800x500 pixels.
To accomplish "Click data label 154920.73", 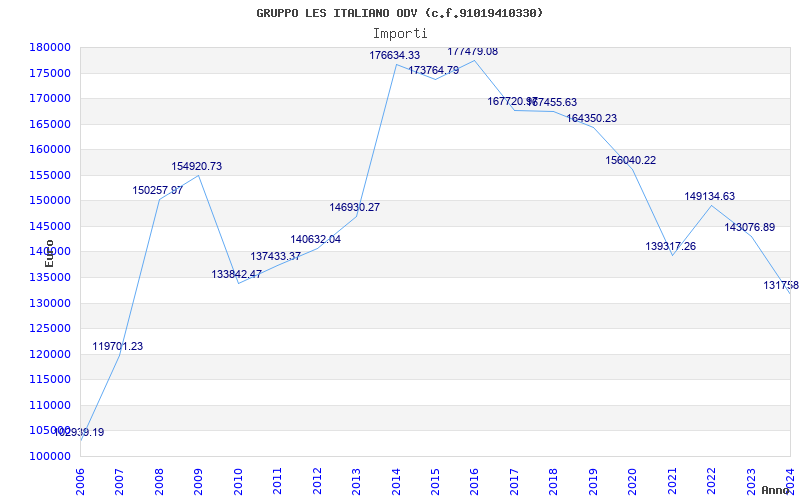I will tap(196, 166).
